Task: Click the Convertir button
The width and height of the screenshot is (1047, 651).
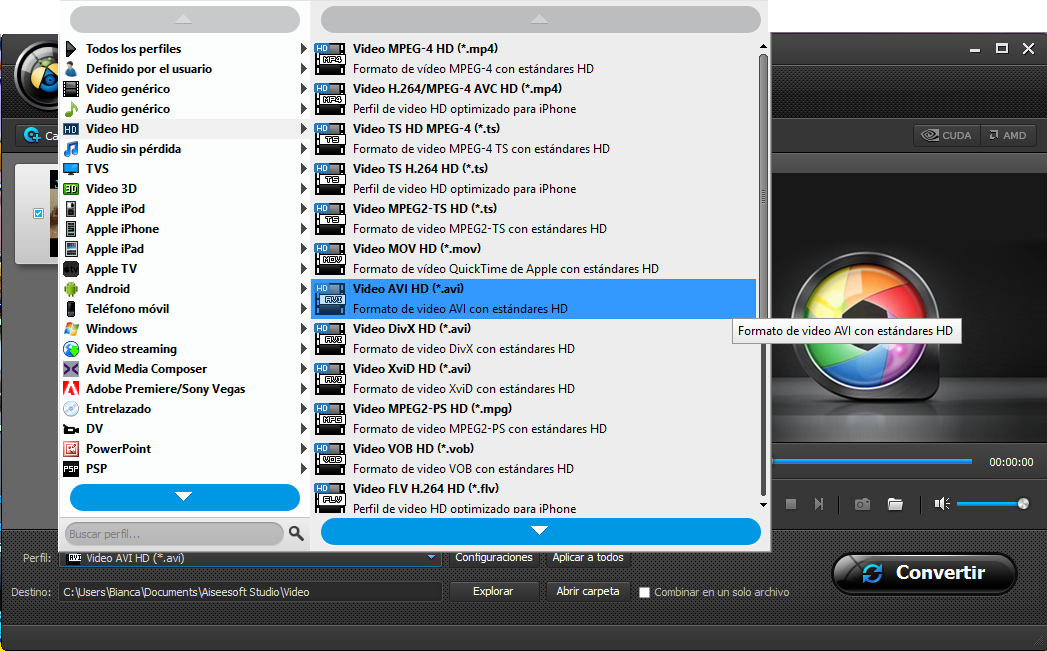Action: [x=924, y=573]
